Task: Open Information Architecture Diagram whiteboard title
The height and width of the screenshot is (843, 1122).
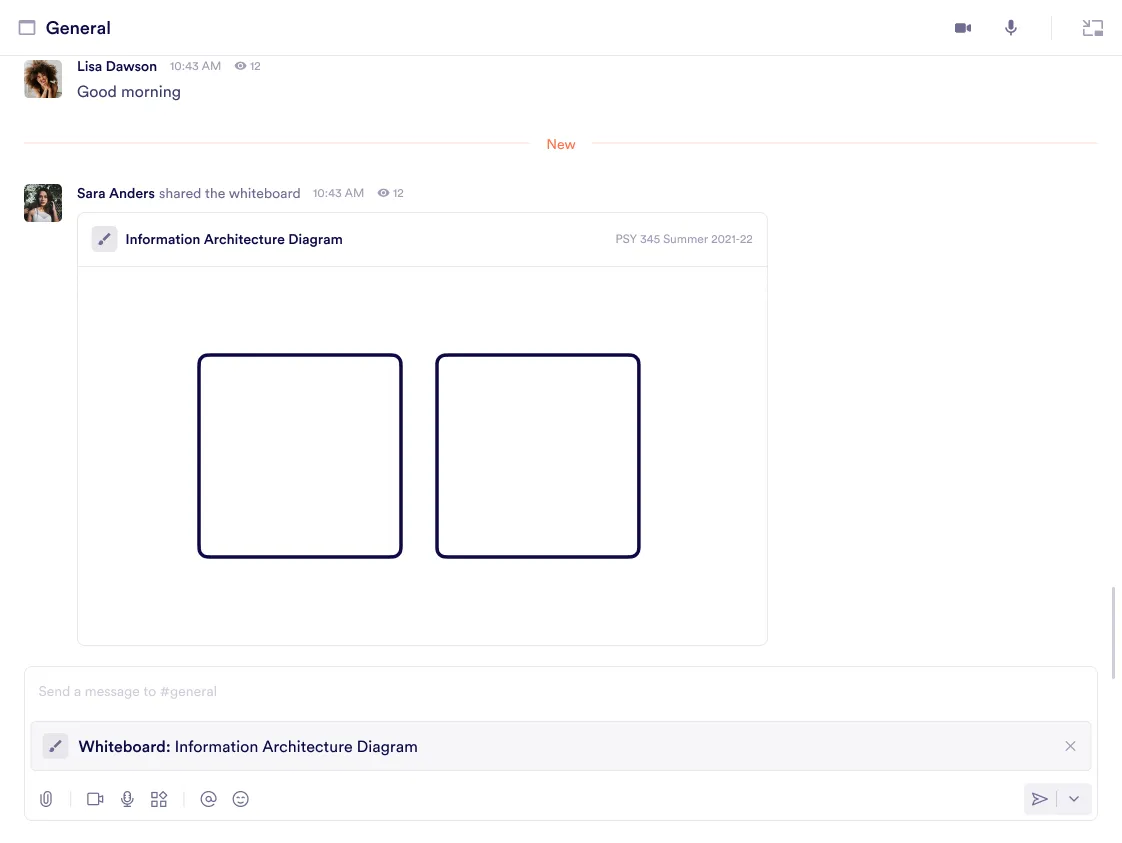Action: (x=233, y=239)
